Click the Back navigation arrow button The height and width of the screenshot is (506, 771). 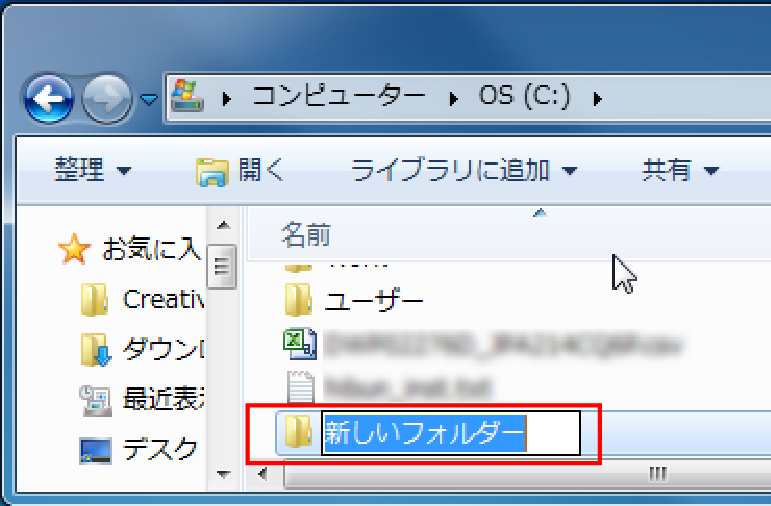click(x=48, y=100)
